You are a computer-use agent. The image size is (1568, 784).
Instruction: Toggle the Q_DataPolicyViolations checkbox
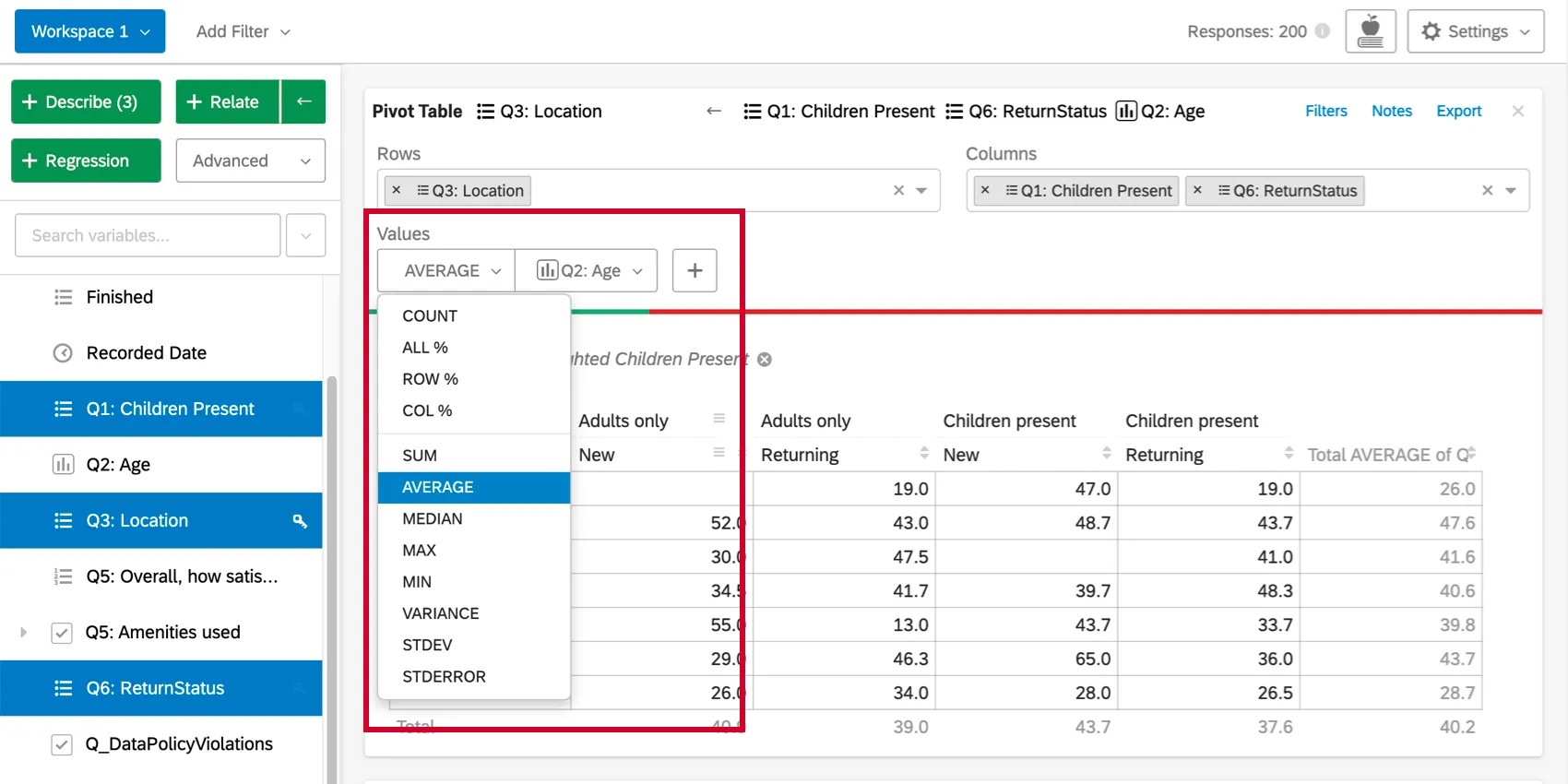click(x=62, y=744)
